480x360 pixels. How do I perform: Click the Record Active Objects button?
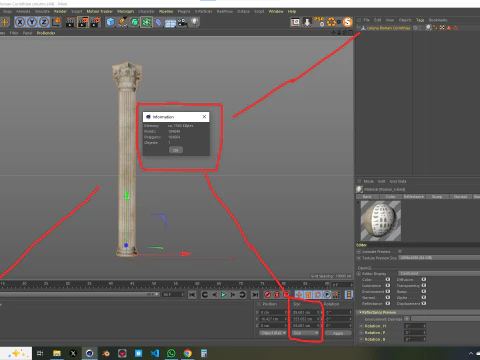267,295
